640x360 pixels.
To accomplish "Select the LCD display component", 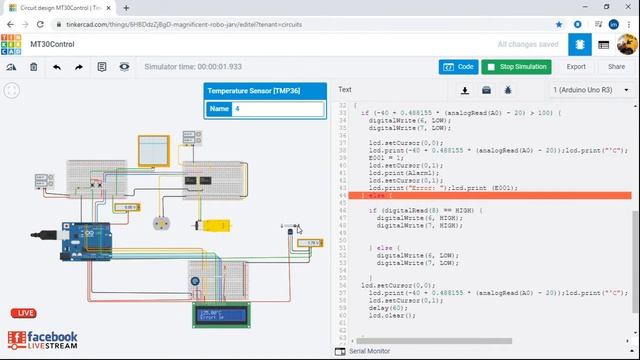I will [221, 315].
